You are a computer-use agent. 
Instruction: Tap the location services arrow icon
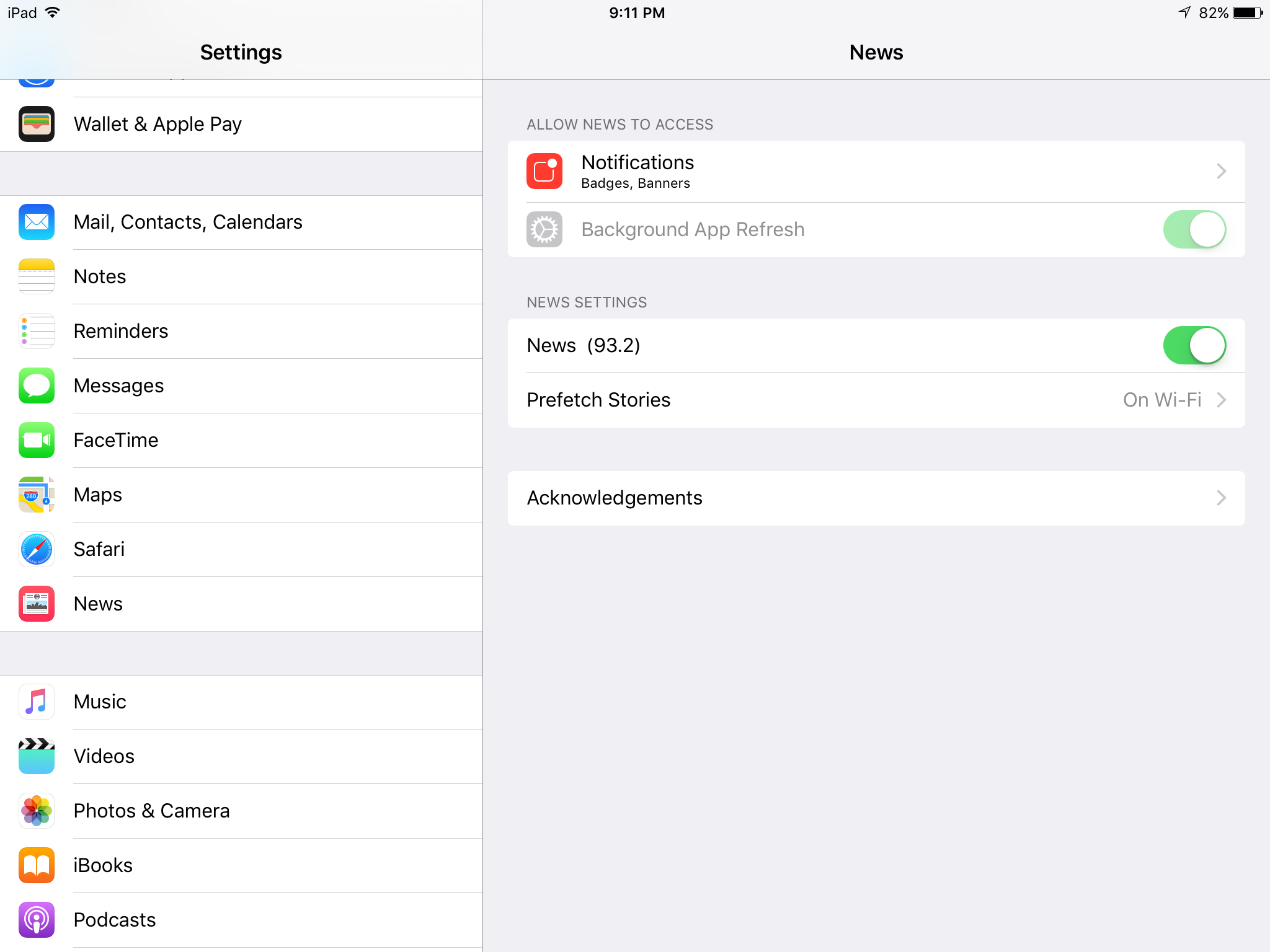coord(1185,12)
